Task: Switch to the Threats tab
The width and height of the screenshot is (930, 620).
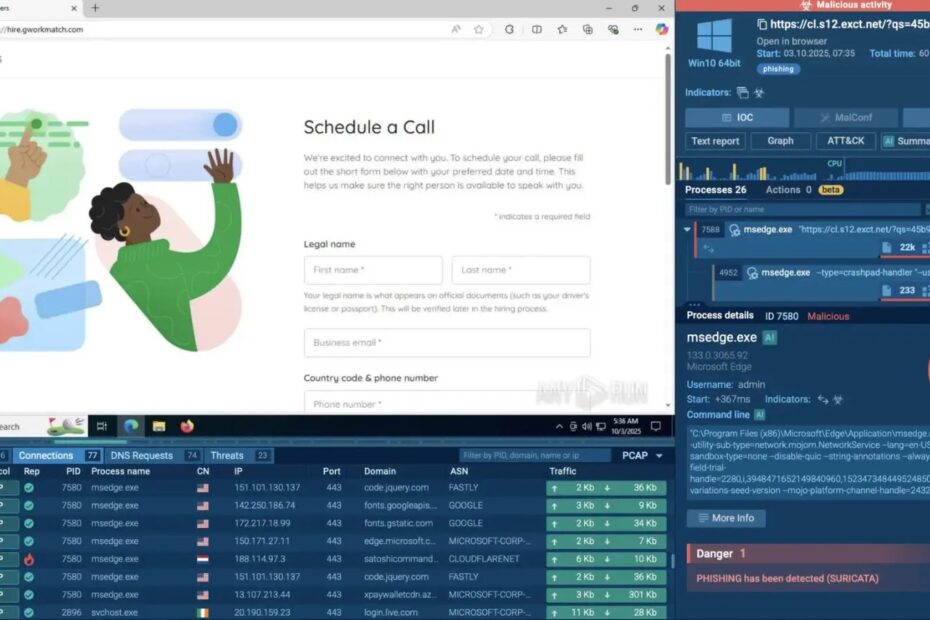Action: point(240,456)
